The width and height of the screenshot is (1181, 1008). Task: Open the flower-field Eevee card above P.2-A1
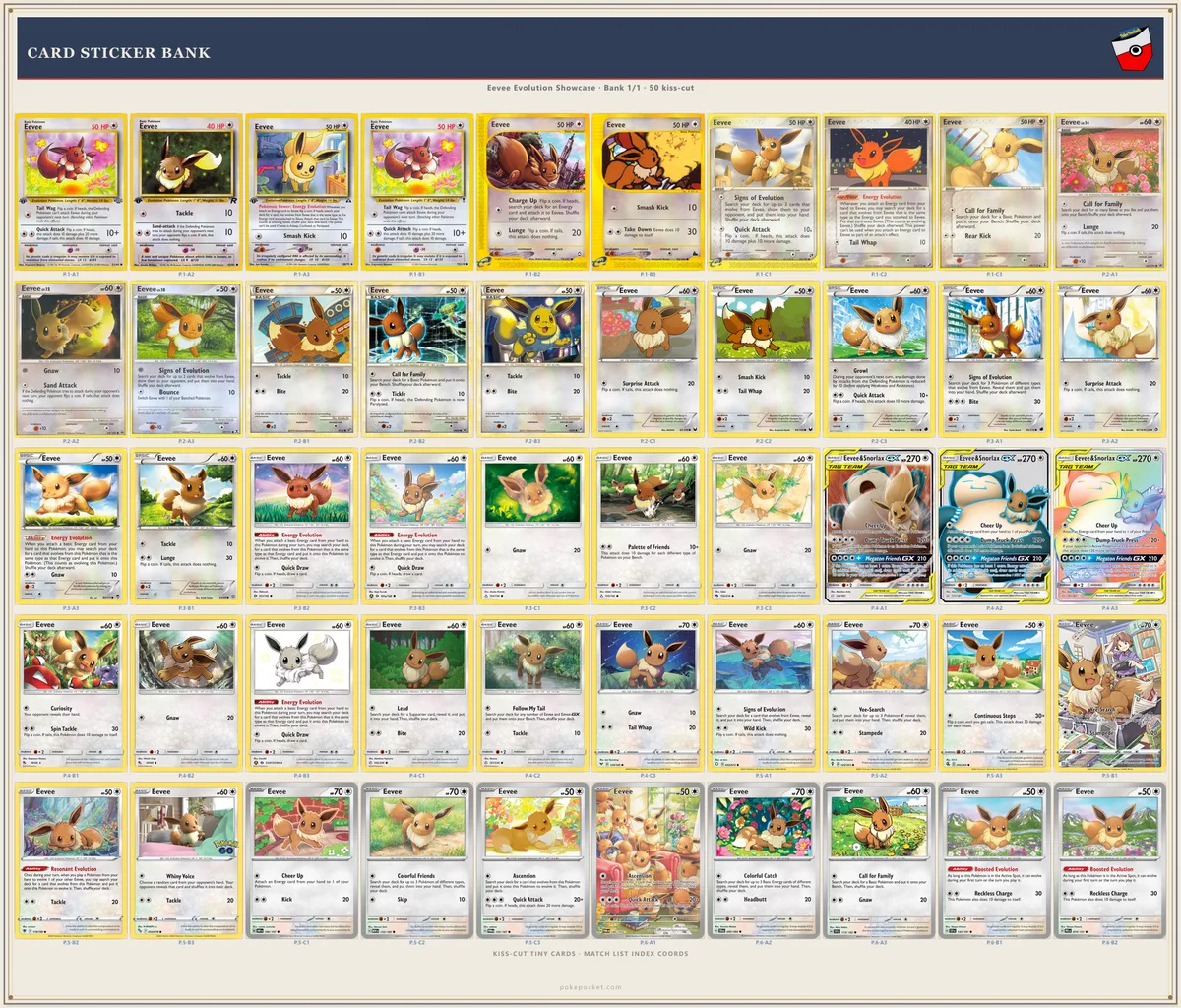tap(1109, 192)
